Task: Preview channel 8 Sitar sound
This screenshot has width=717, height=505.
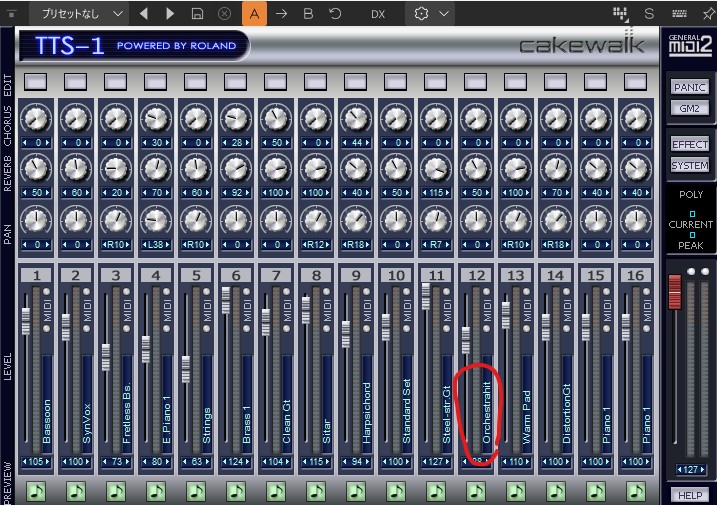Action: (x=316, y=492)
